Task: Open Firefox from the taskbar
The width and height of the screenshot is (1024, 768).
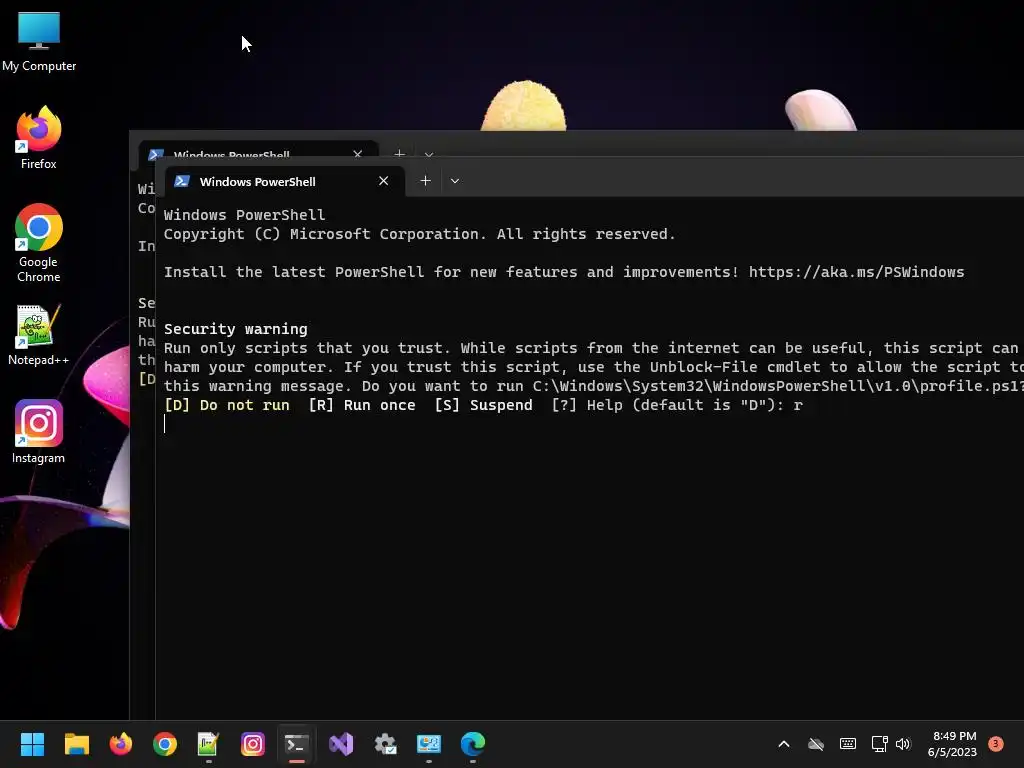Action: coord(121,744)
